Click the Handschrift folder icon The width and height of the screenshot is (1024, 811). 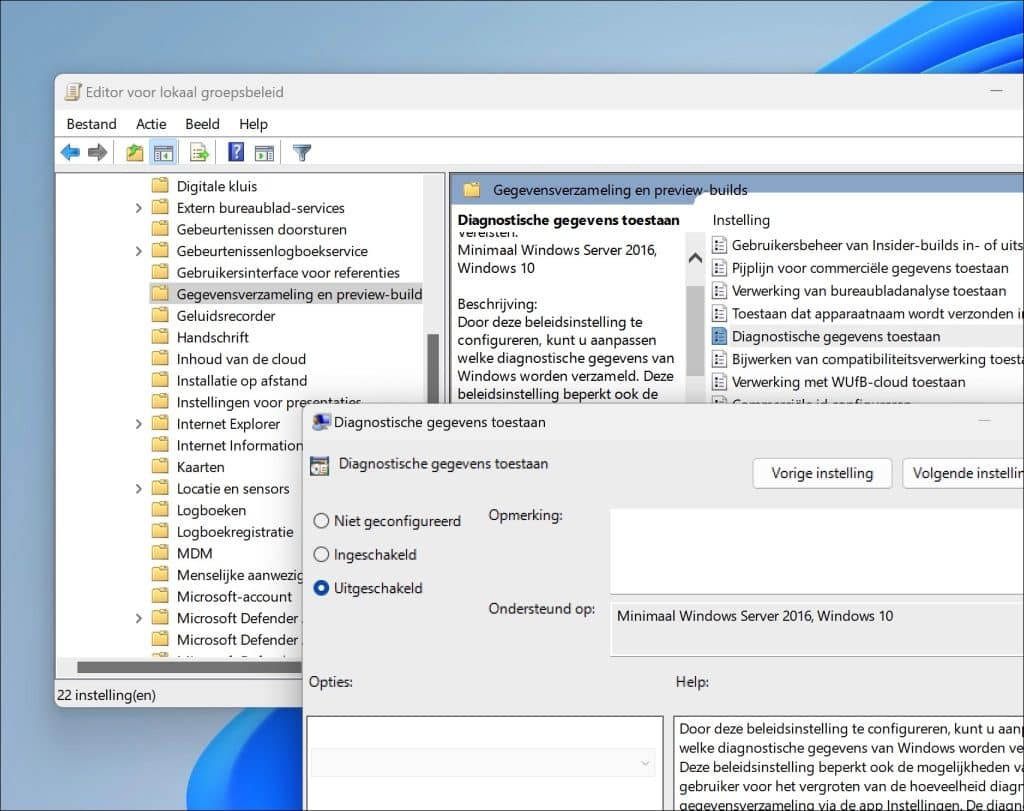(160, 337)
